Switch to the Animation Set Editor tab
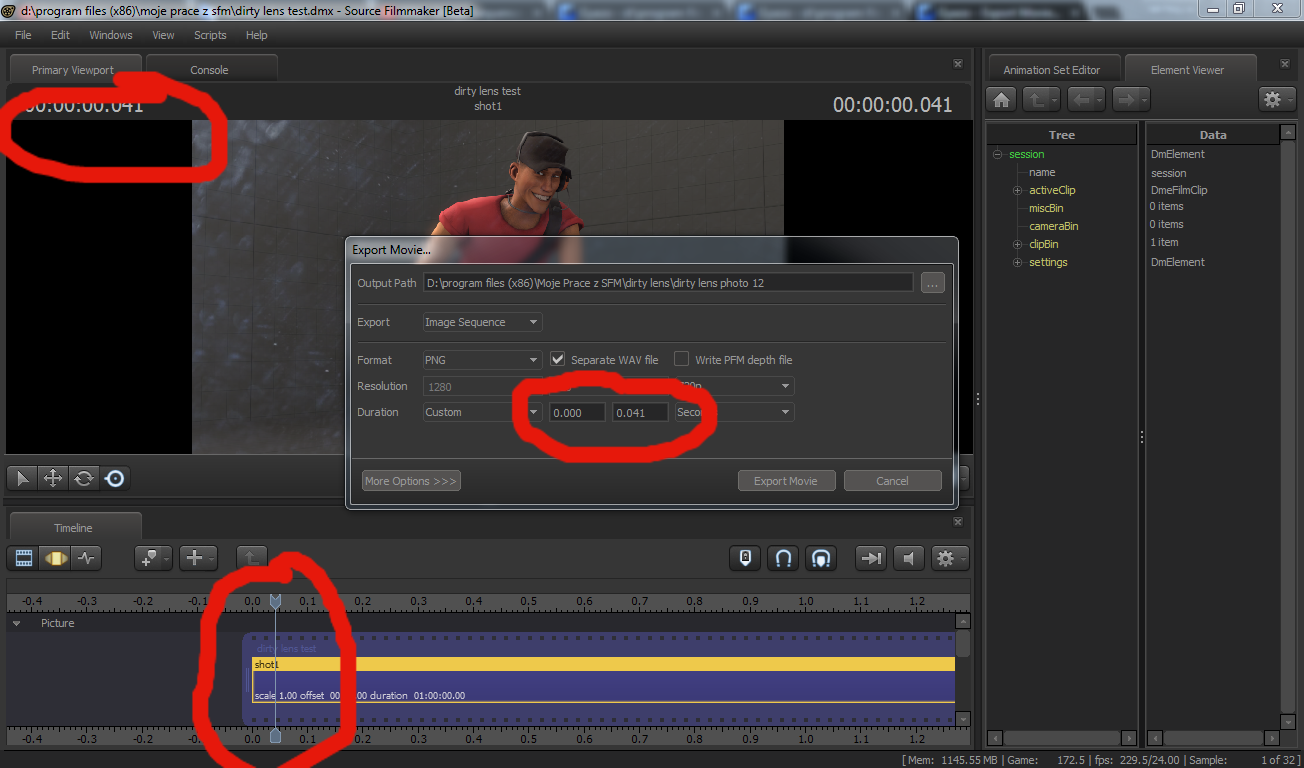Image resolution: width=1304 pixels, height=768 pixels. pos(1052,70)
